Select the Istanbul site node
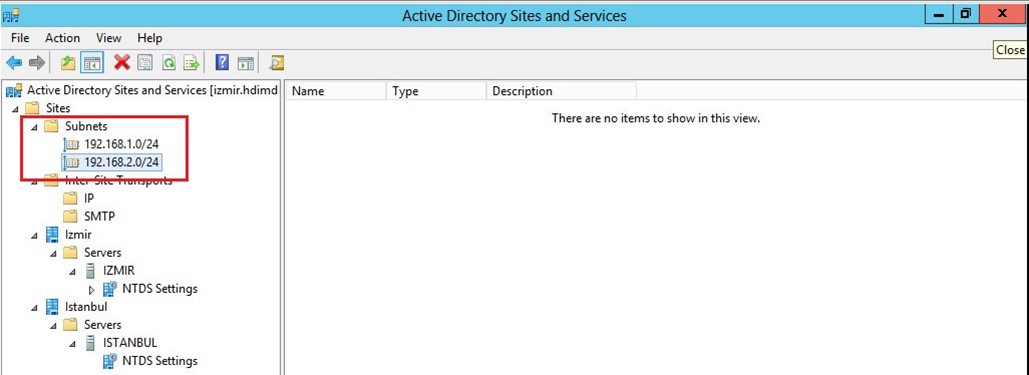The height and width of the screenshot is (375, 1029). coord(85,306)
